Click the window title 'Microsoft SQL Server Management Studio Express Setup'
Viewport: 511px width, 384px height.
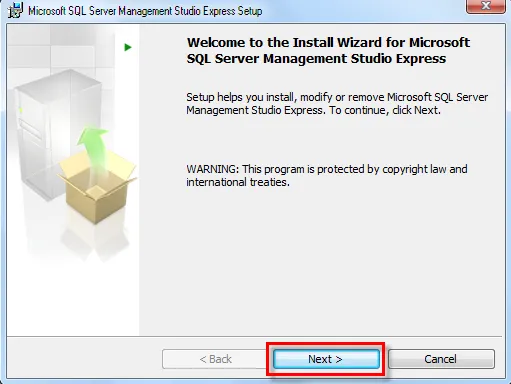tap(145, 11)
